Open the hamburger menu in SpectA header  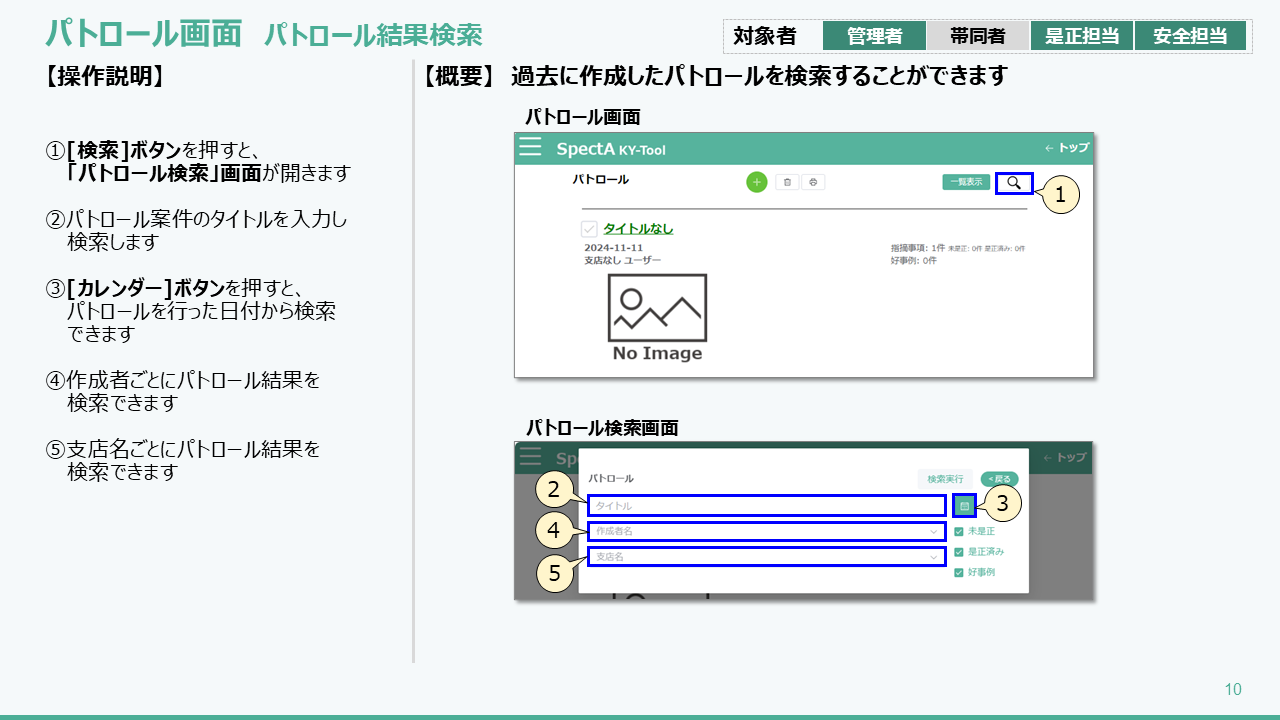point(530,148)
